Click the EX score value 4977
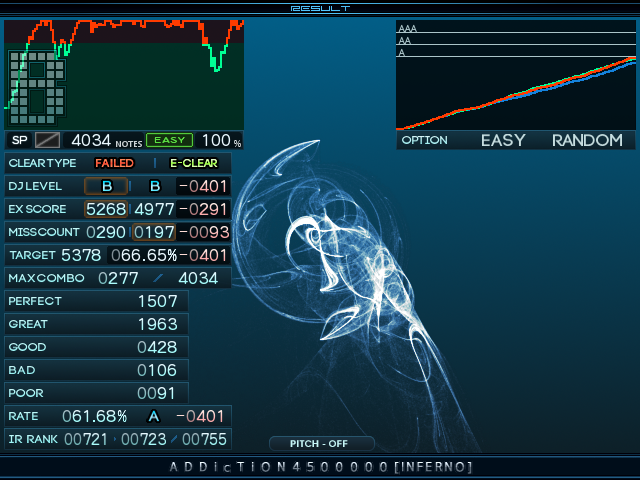The height and width of the screenshot is (480, 640). (154, 209)
